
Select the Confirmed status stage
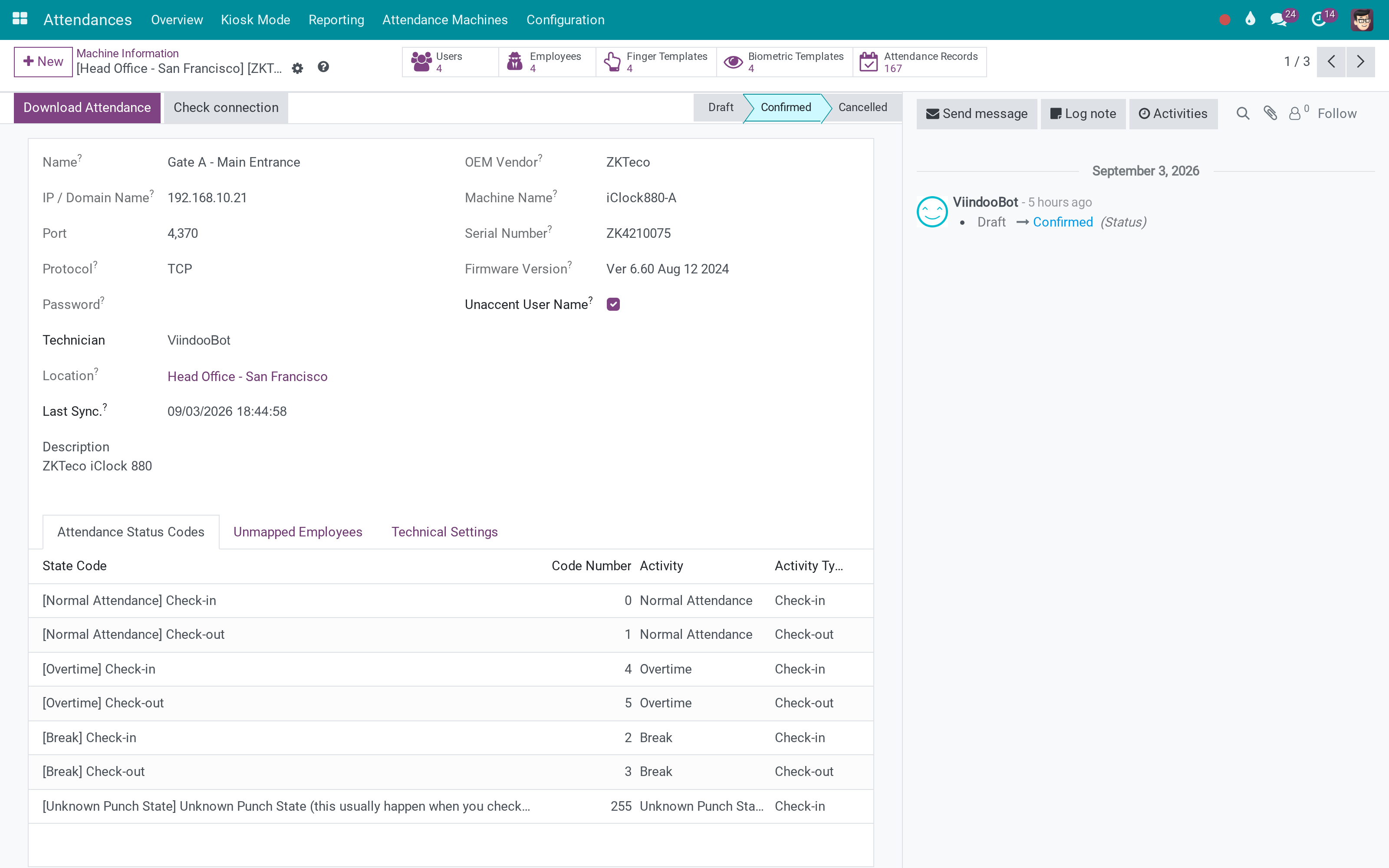click(786, 107)
